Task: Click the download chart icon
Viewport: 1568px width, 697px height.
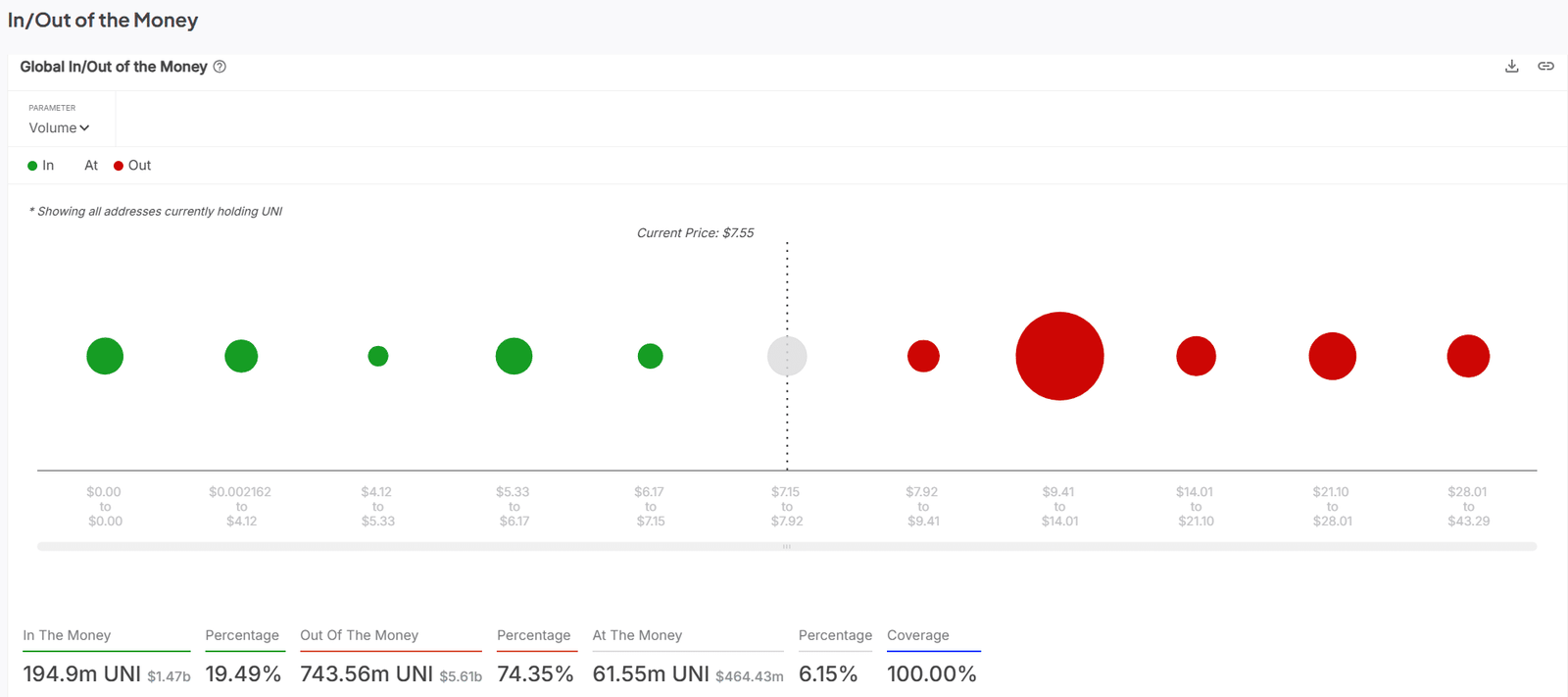Action: point(1511,66)
